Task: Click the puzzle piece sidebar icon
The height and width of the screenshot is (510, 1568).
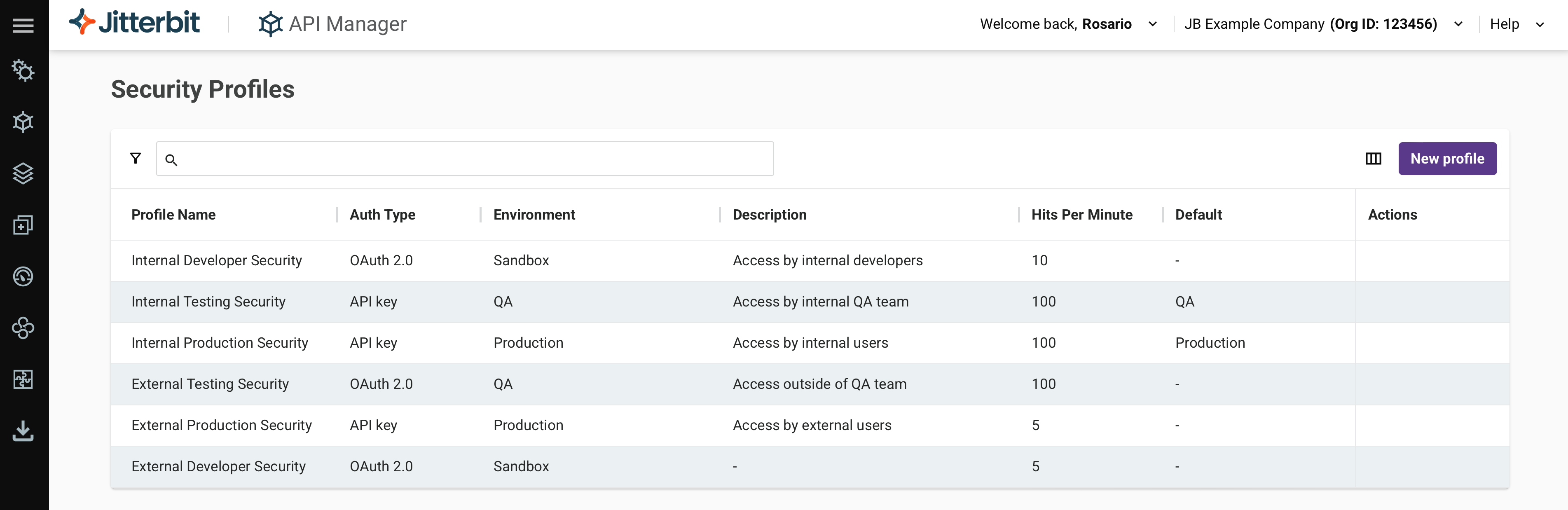Action: point(23,379)
